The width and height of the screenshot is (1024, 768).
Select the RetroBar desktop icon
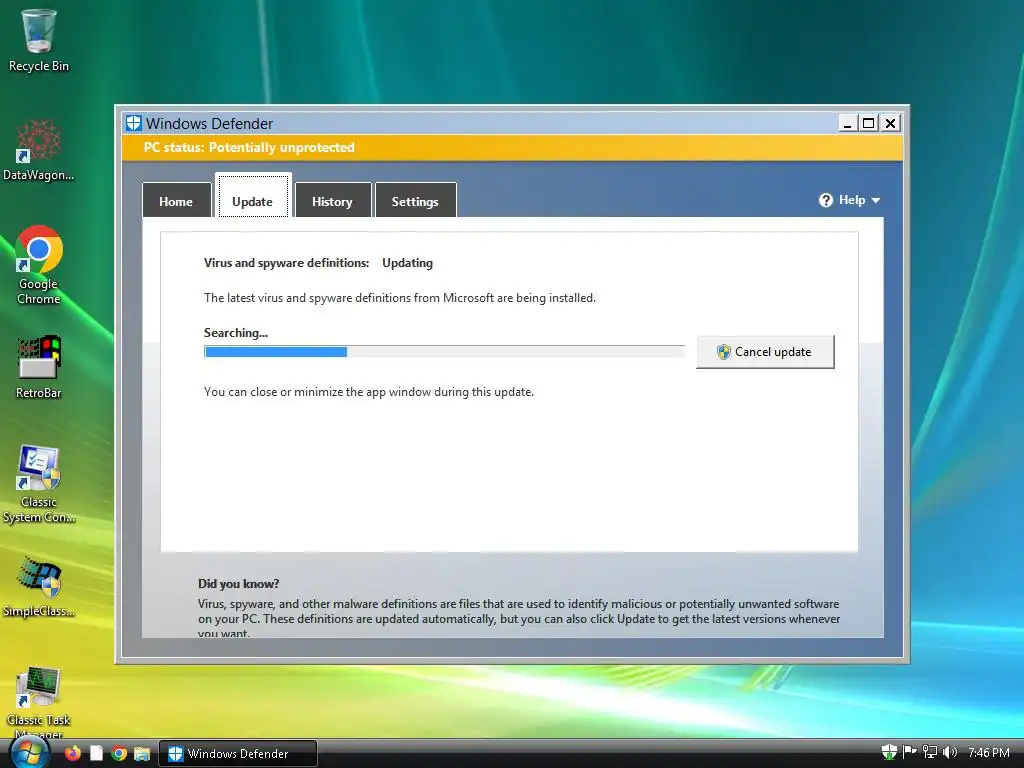(39, 366)
